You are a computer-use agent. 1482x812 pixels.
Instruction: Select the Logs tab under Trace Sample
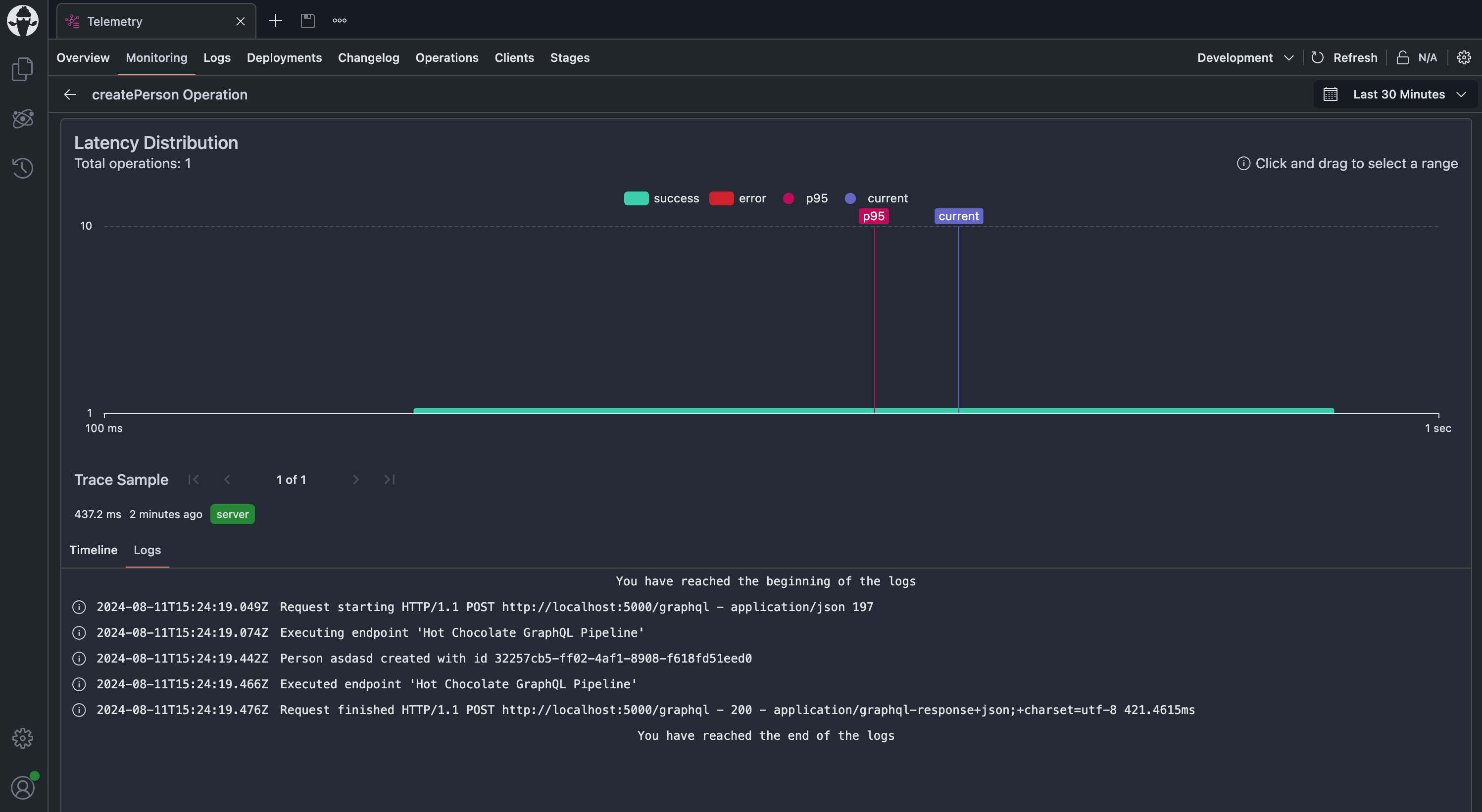148,550
